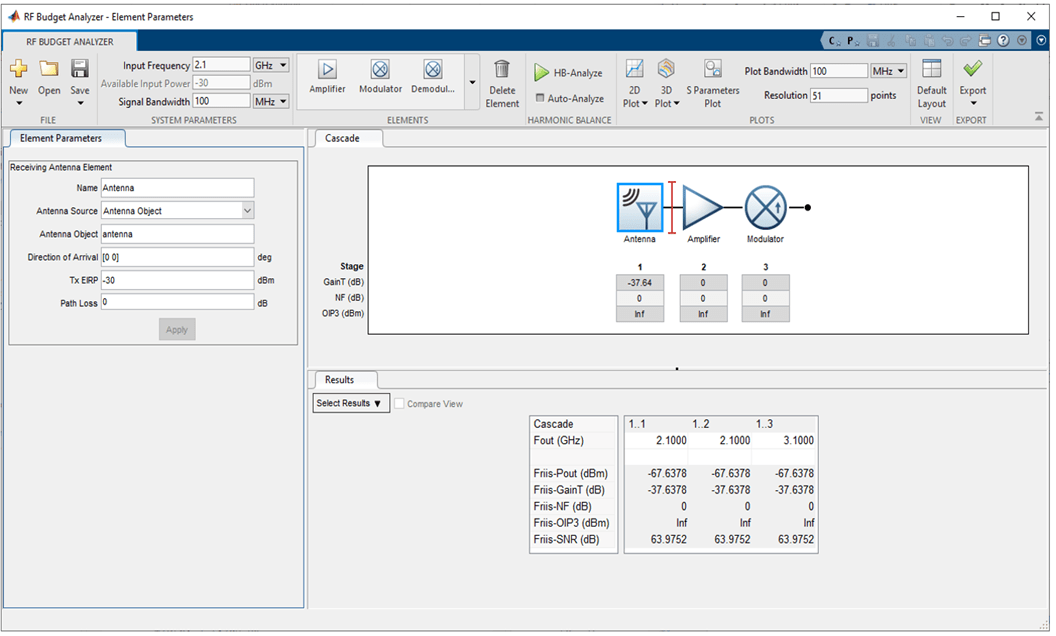The width and height of the screenshot is (1056, 636).
Task: Click the Apply button
Action: click(x=177, y=329)
